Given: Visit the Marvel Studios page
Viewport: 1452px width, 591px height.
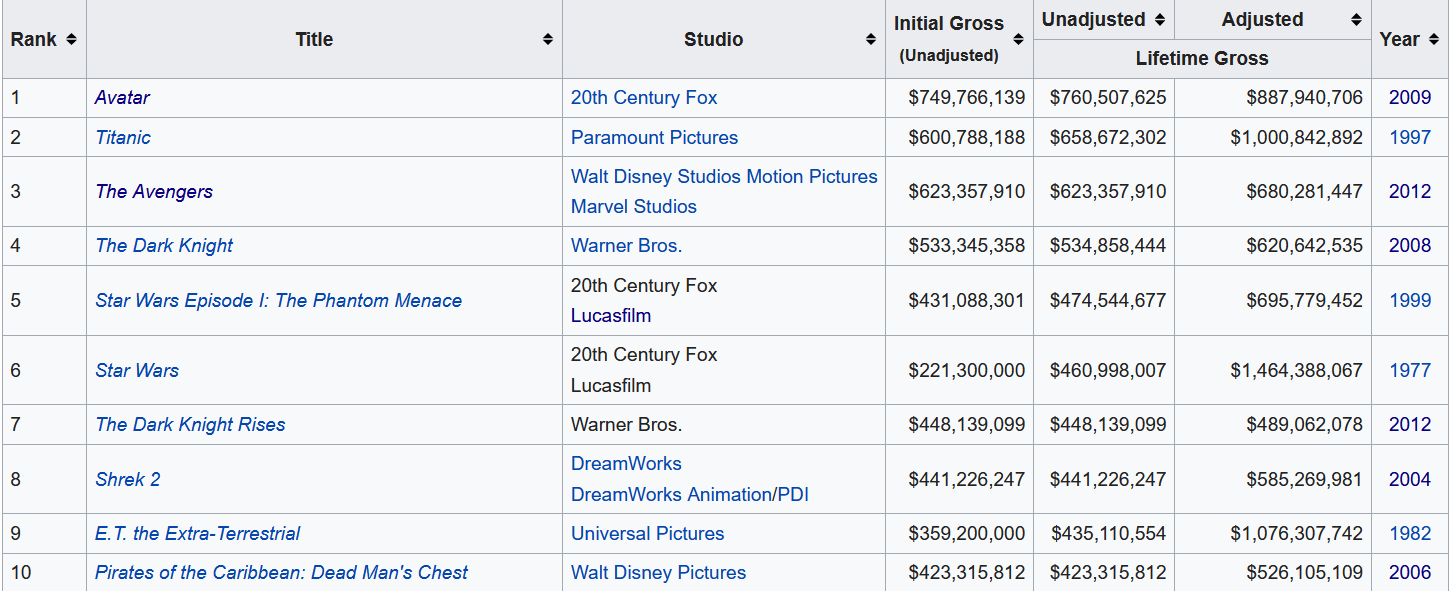Looking at the screenshot, I should 636,206.
